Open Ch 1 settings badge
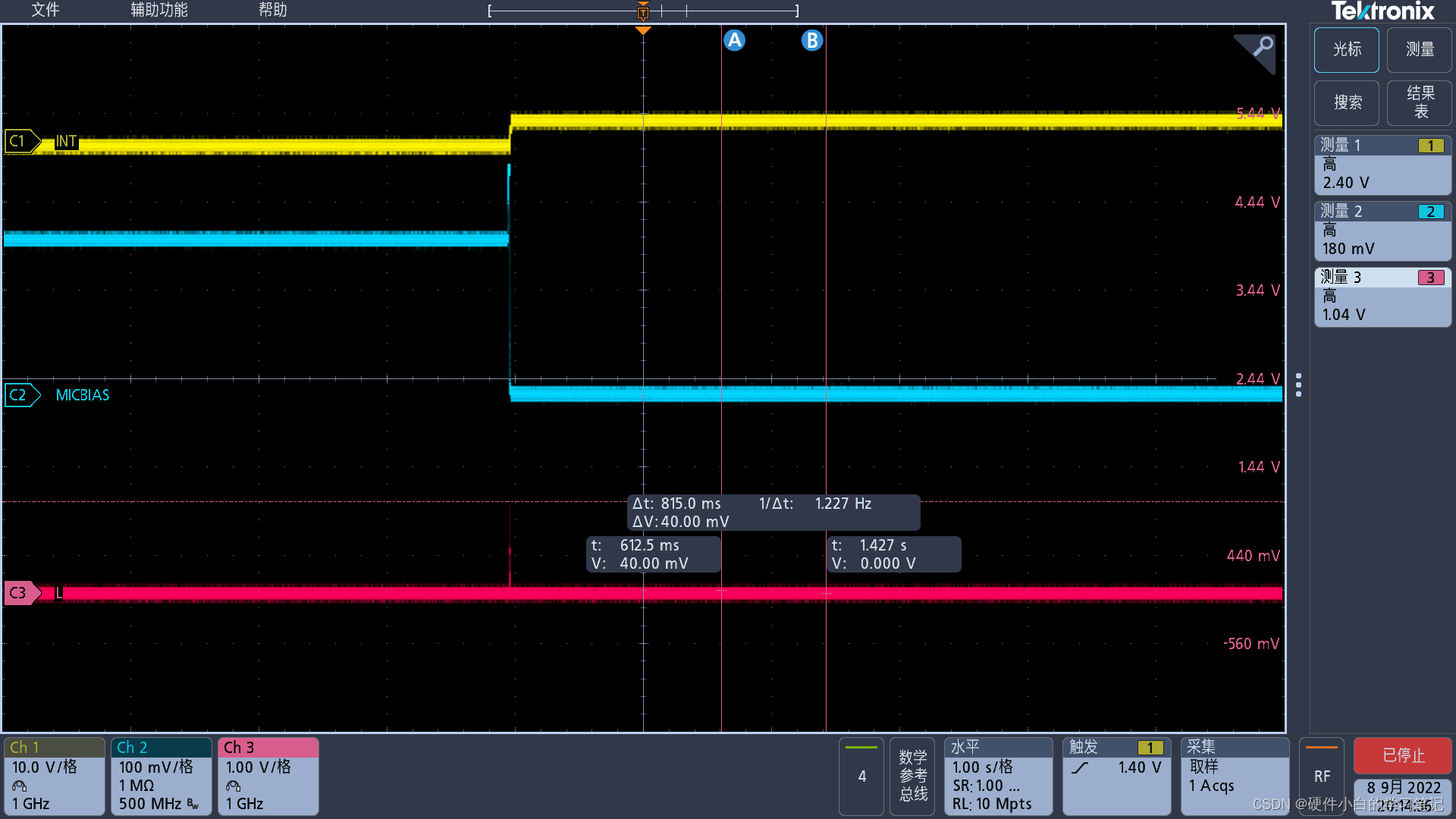Screen dimensions: 1456x819 click(55, 776)
